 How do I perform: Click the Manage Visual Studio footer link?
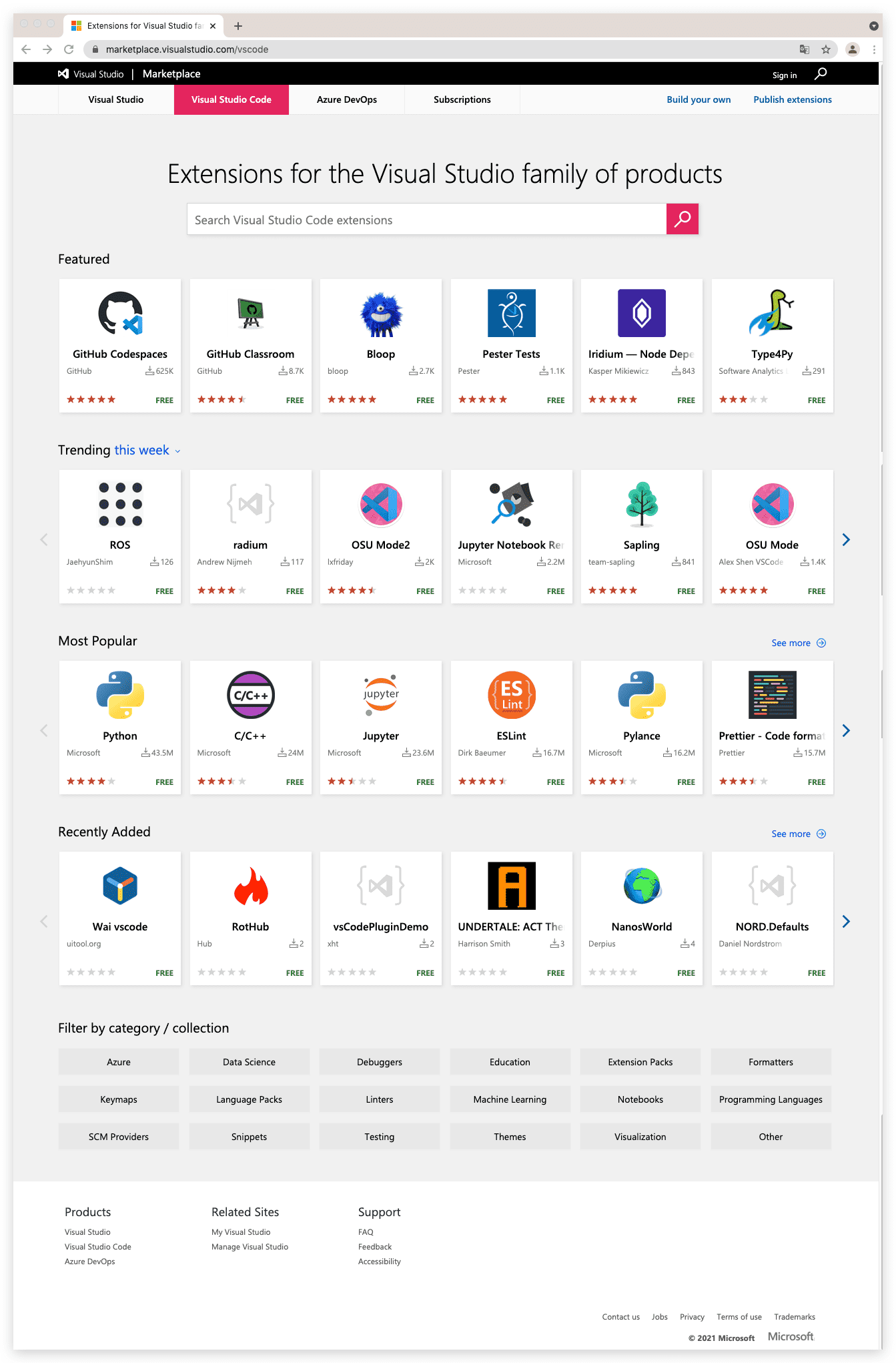pyautogui.click(x=250, y=1247)
